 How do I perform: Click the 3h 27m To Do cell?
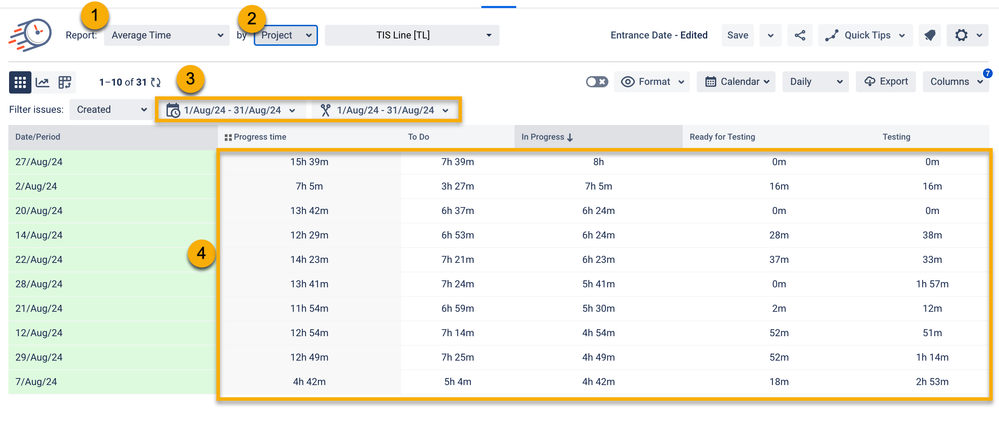[x=457, y=187]
